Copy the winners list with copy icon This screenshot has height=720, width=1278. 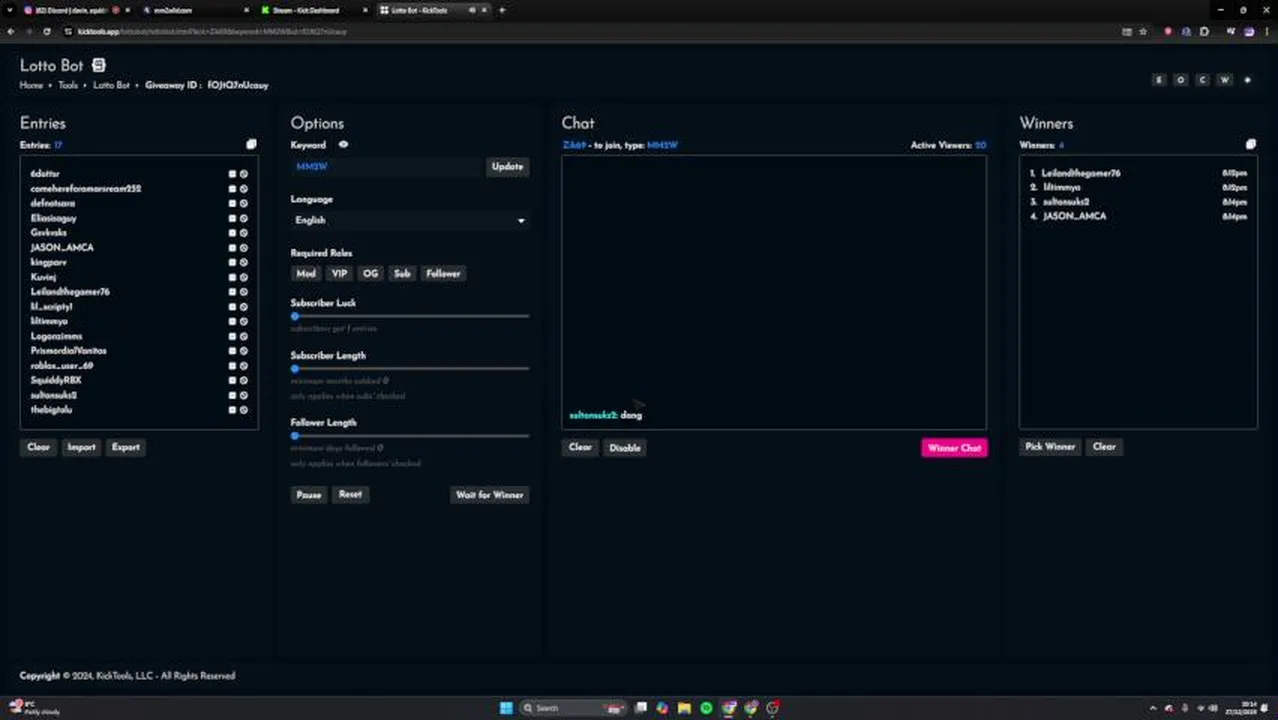pyautogui.click(x=1250, y=145)
